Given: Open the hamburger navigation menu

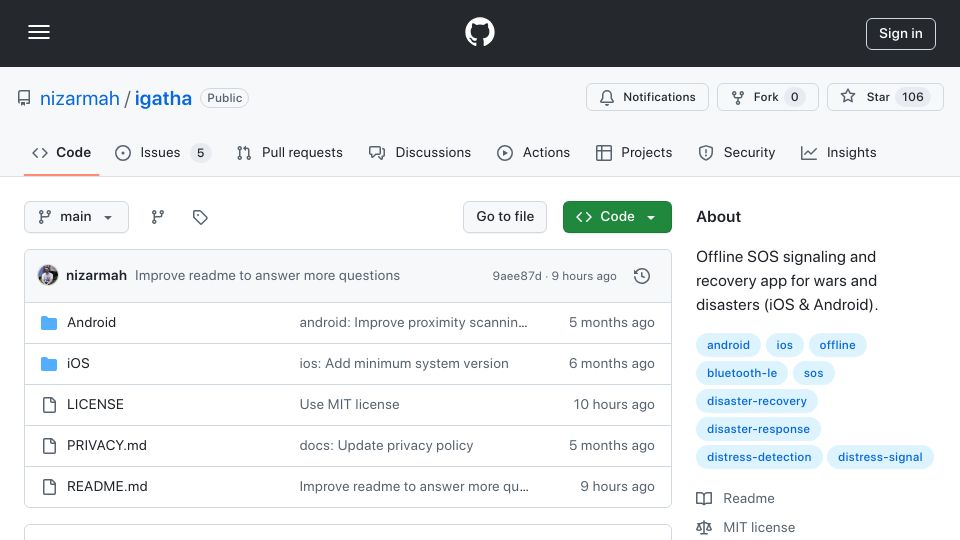Looking at the screenshot, I should point(39,32).
